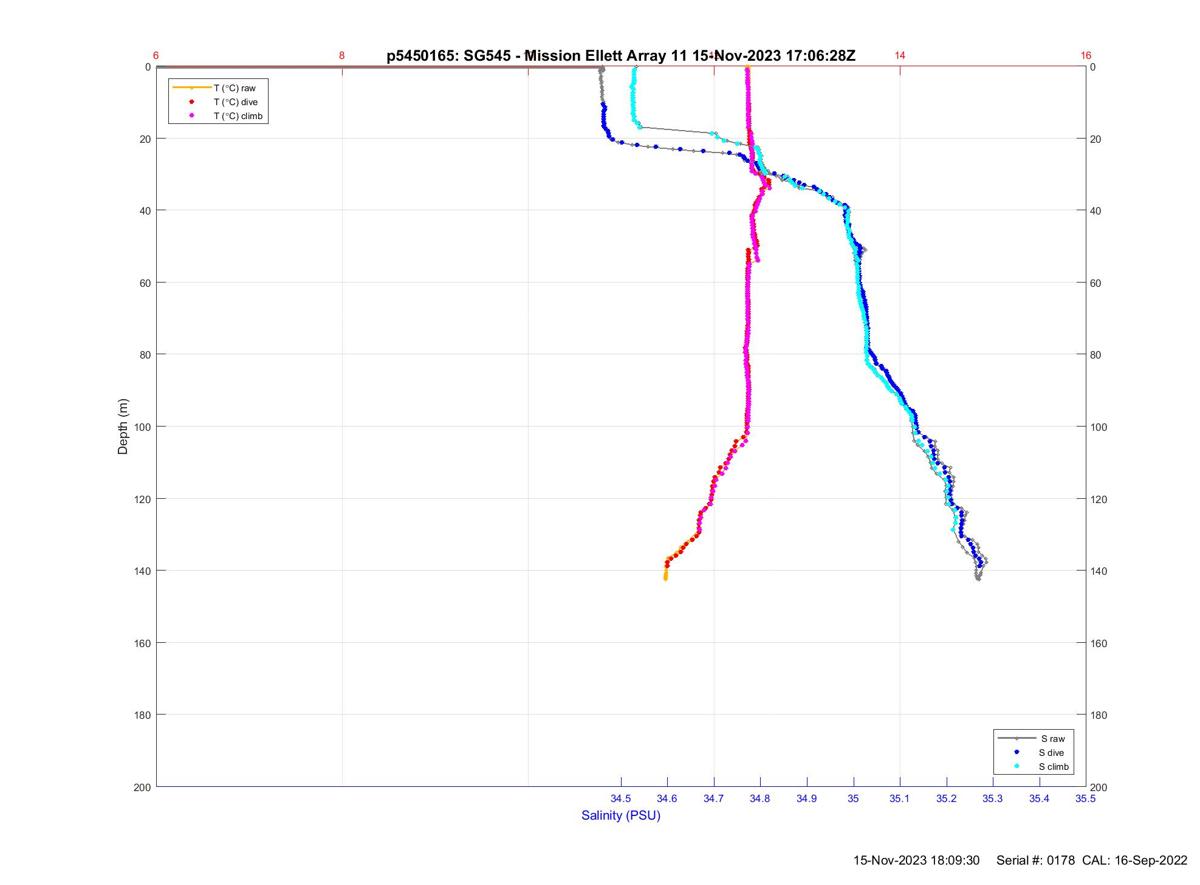Click depth tick 40 on the right axis
Image resolution: width=1200 pixels, height=885 pixels.
[x=1097, y=211]
